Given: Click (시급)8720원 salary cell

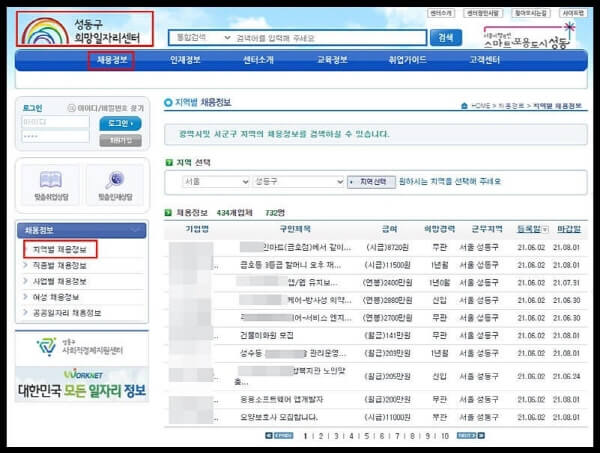Looking at the screenshot, I should tap(388, 248).
